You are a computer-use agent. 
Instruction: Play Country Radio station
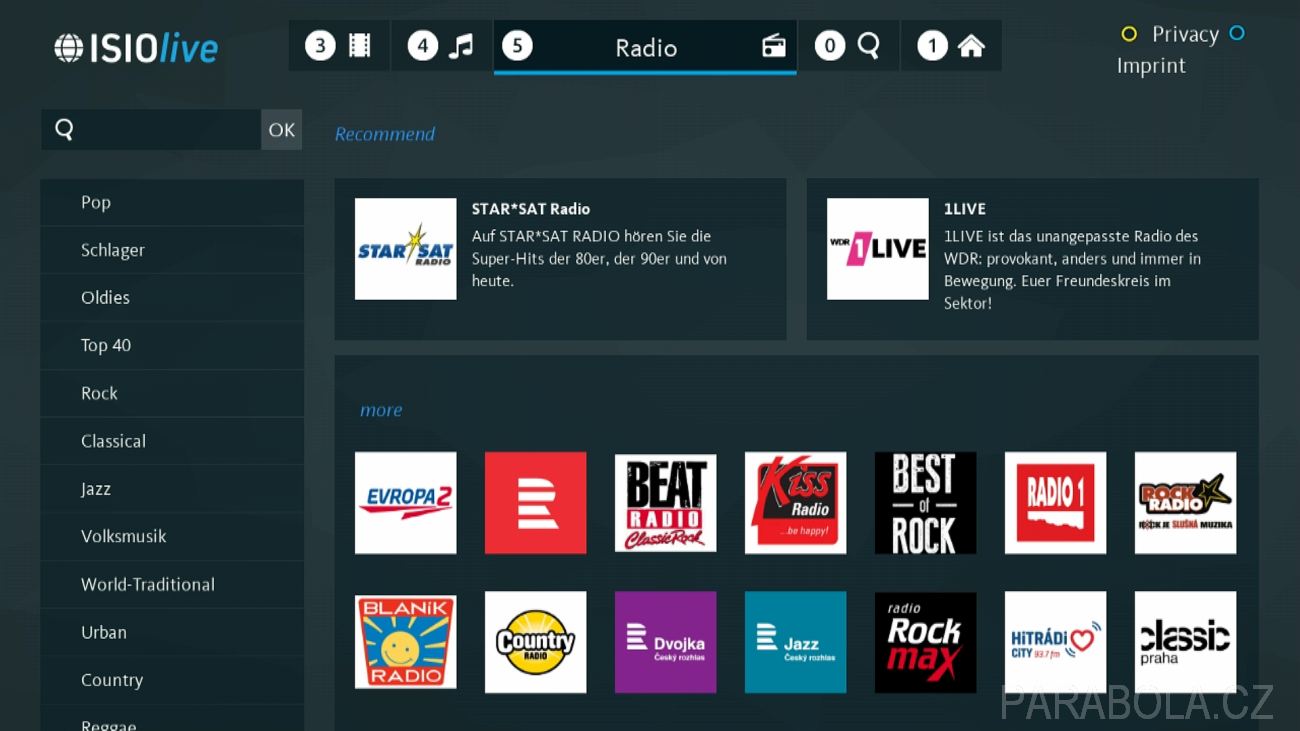tap(535, 642)
